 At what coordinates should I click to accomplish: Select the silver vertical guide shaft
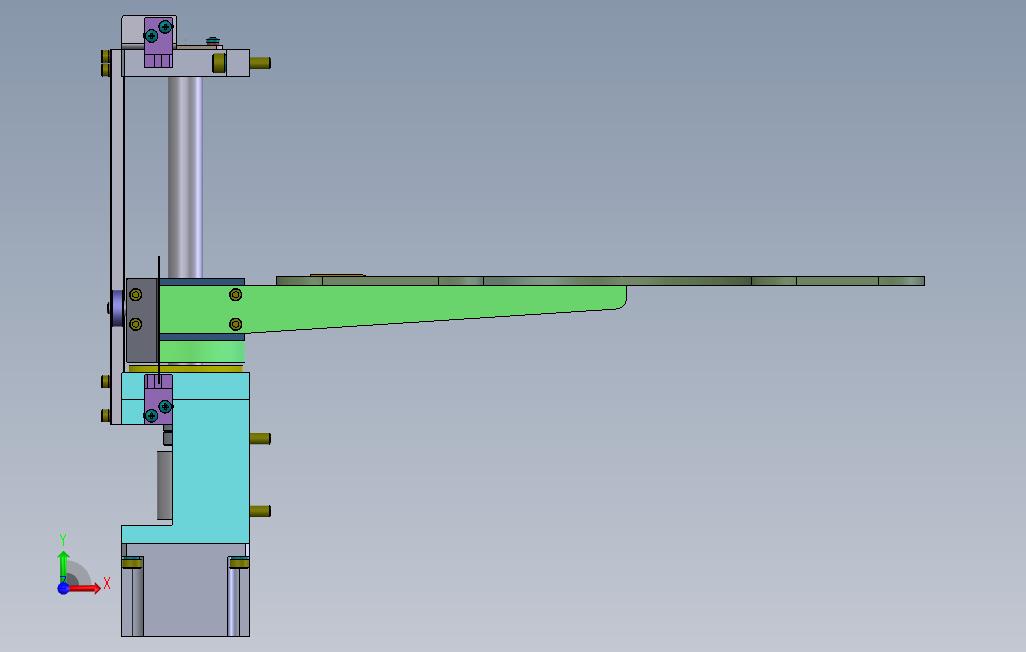[x=185, y=177]
